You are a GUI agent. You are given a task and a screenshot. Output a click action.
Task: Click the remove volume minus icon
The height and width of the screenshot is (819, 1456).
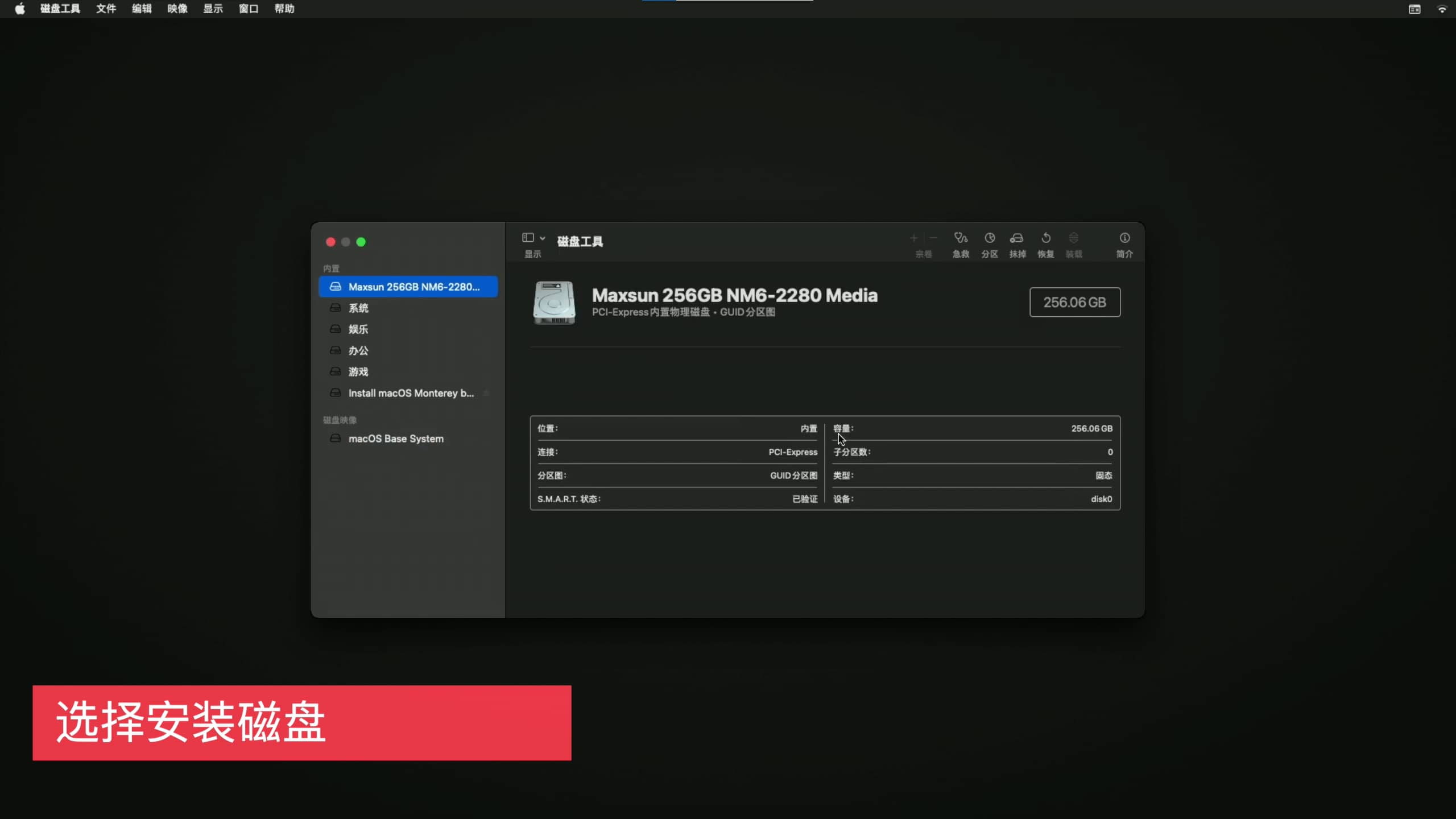933,238
